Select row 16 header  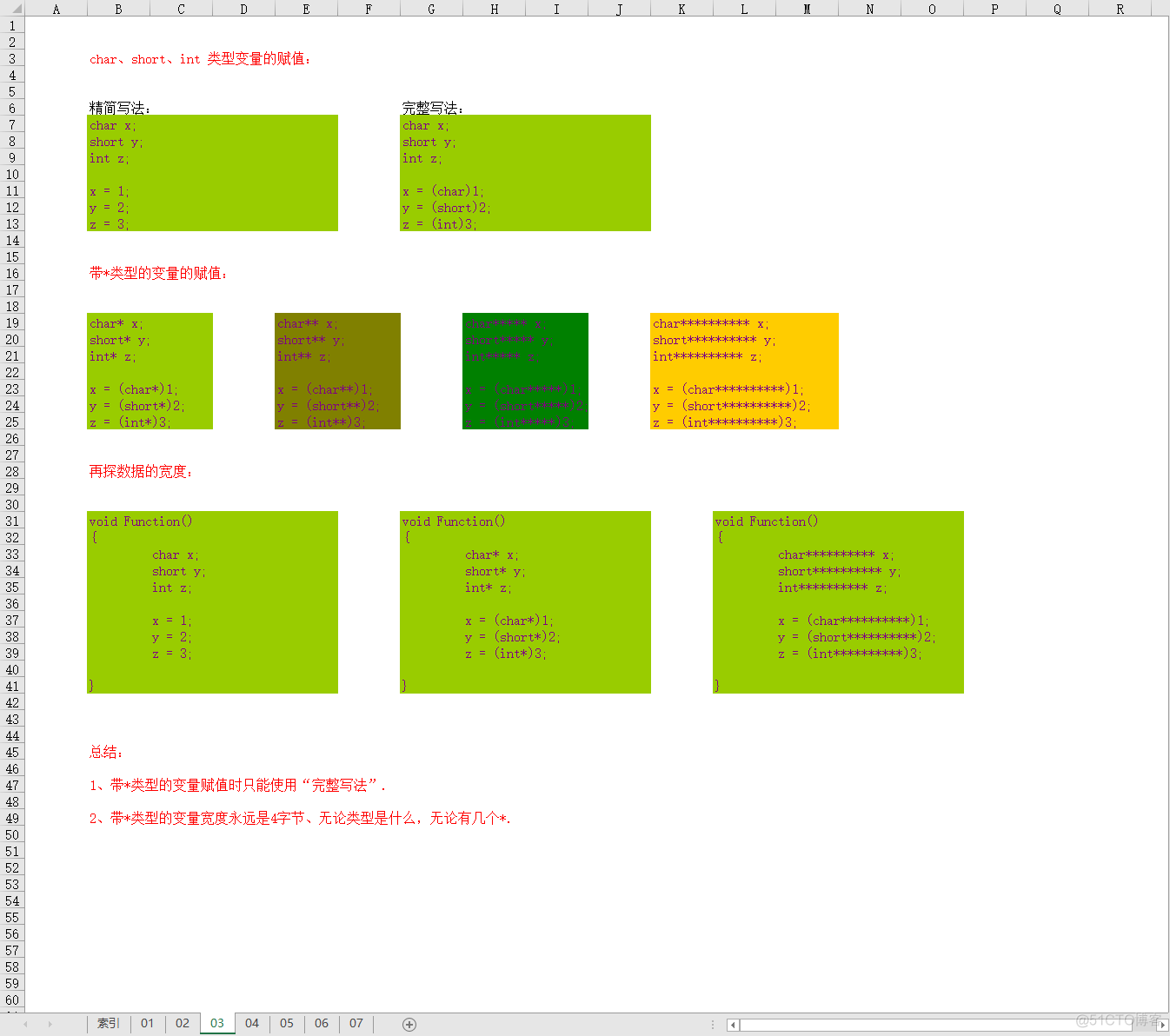[12, 274]
